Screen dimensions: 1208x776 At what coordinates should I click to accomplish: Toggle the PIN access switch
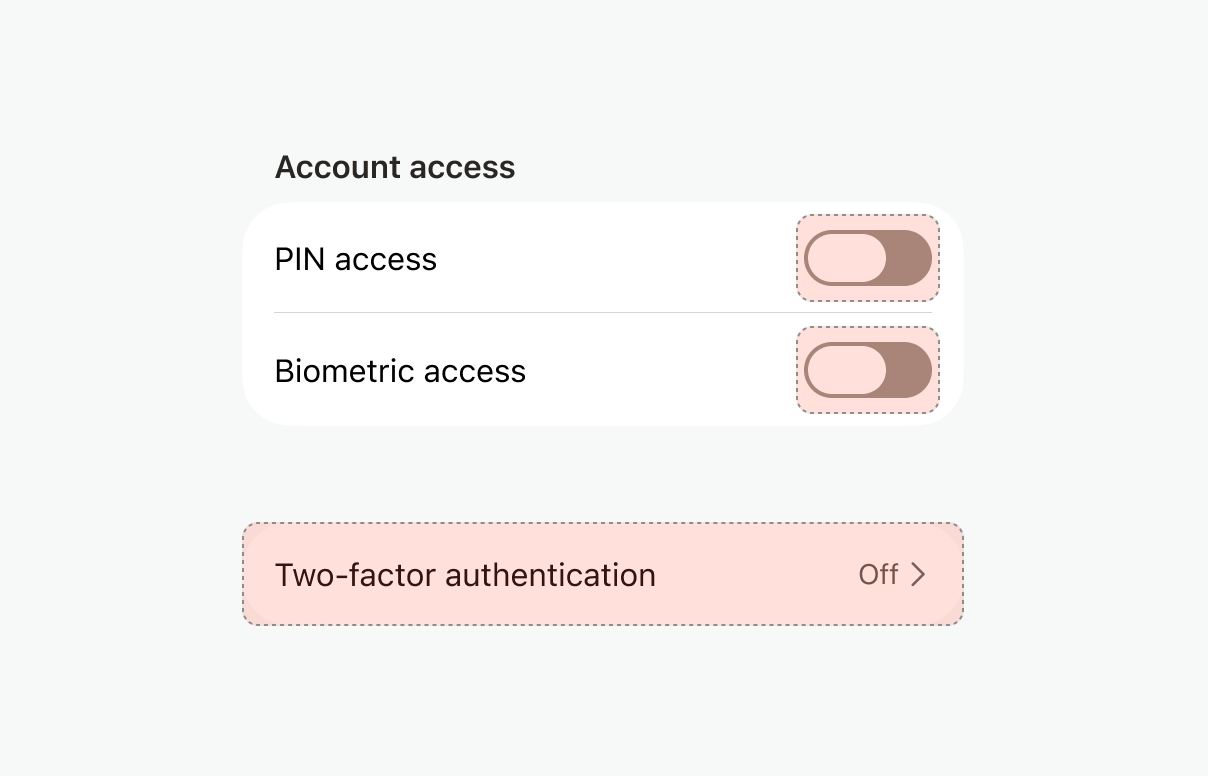pos(867,258)
